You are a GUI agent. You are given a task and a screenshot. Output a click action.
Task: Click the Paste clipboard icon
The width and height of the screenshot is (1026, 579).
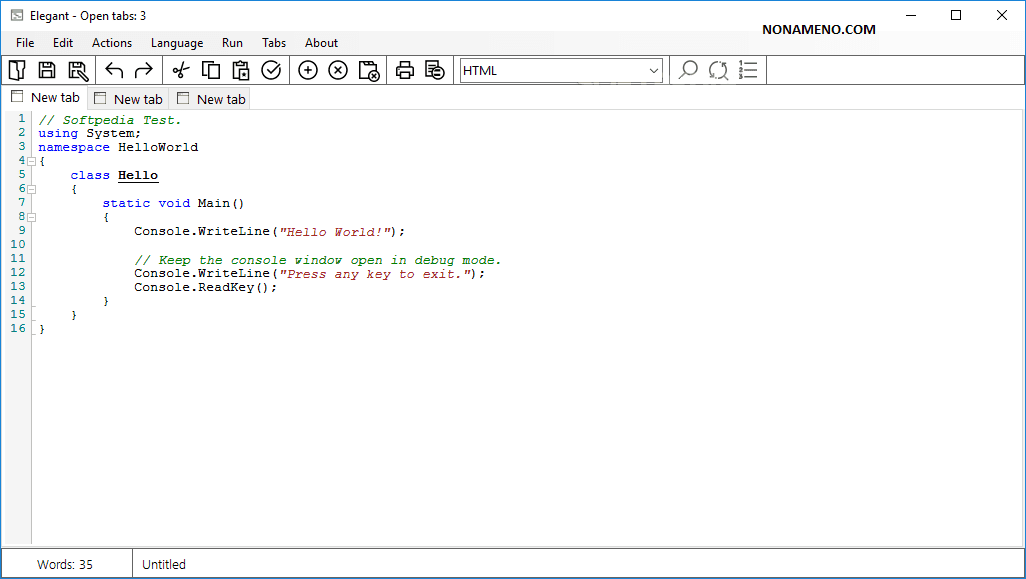click(241, 70)
